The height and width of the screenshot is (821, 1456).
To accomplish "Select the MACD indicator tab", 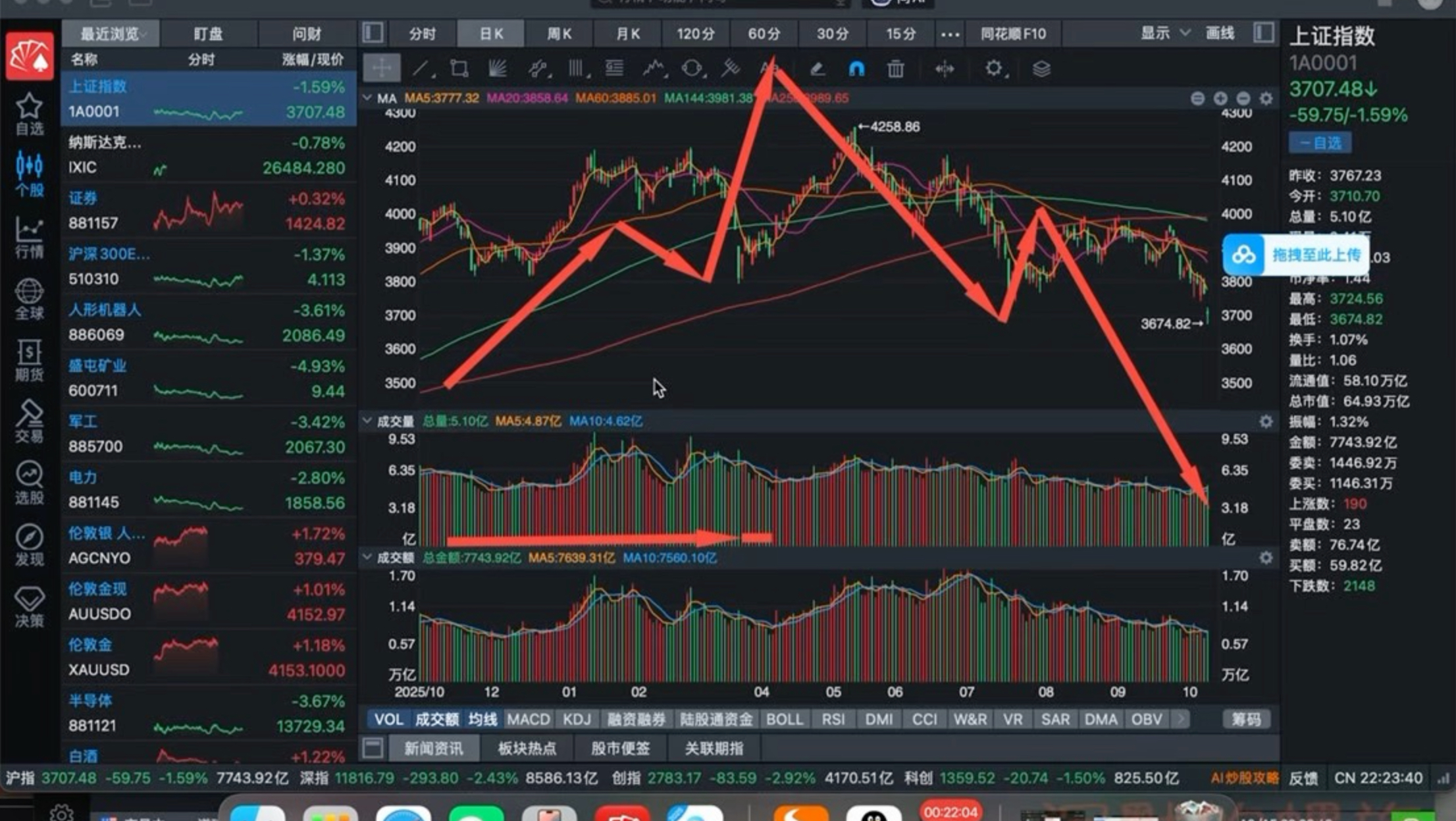I will [x=529, y=719].
